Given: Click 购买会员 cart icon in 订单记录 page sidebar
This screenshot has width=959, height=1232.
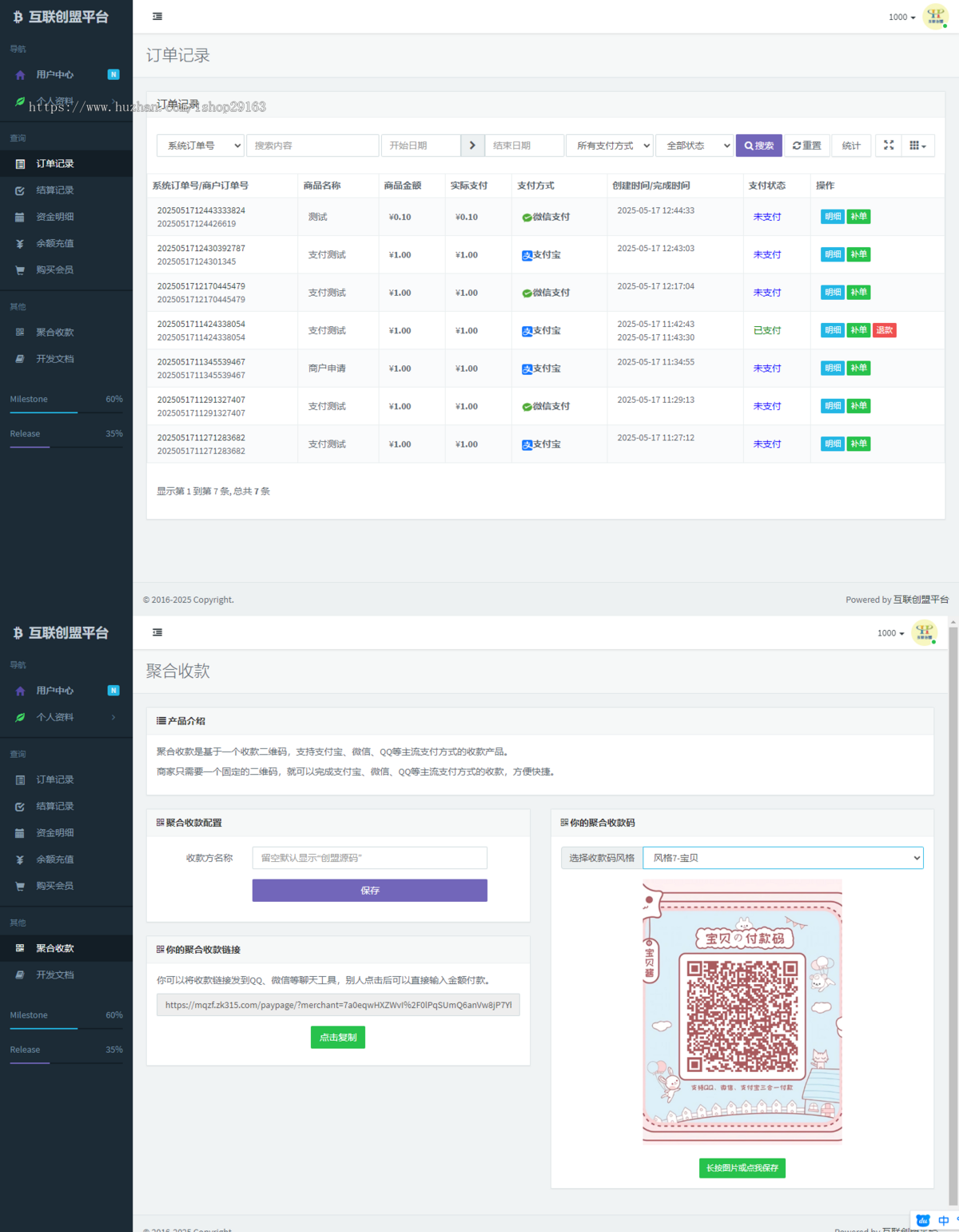Looking at the screenshot, I should [x=20, y=270].
